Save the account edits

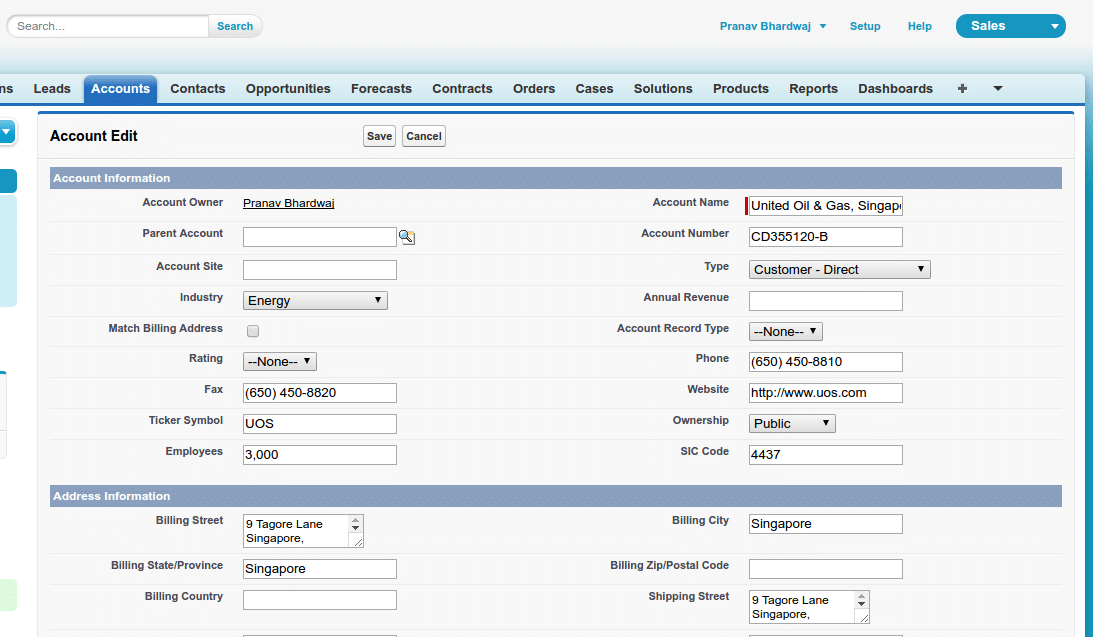[379, 136]
